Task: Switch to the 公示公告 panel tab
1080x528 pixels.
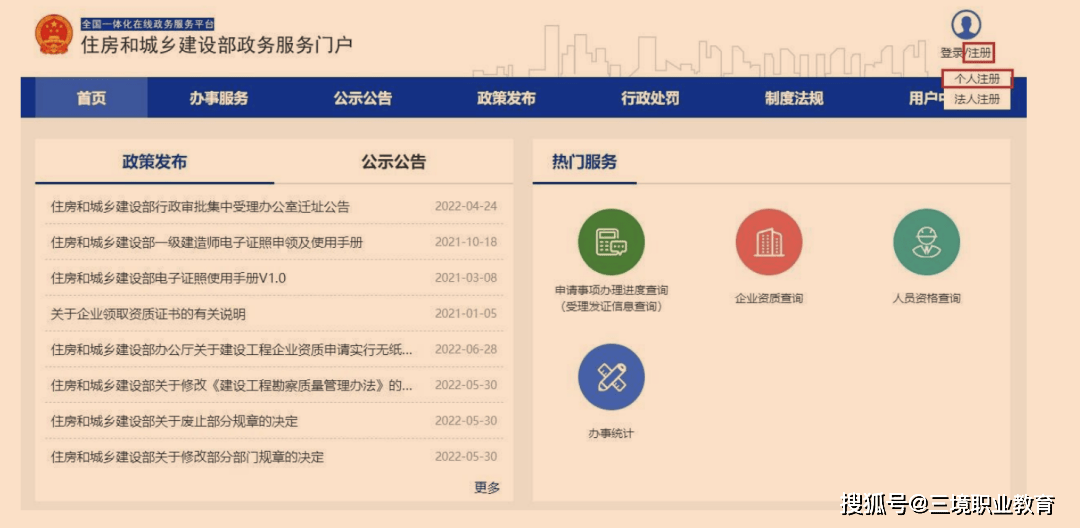Action: (x=393, y=162)
